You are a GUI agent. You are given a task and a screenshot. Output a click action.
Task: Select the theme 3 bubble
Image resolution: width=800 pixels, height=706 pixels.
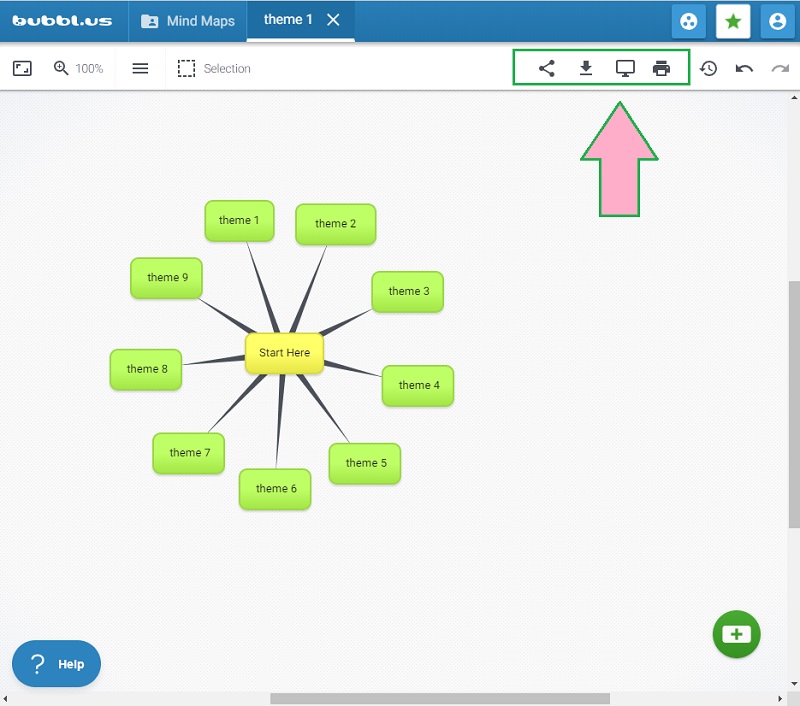(x=408, y=291)
